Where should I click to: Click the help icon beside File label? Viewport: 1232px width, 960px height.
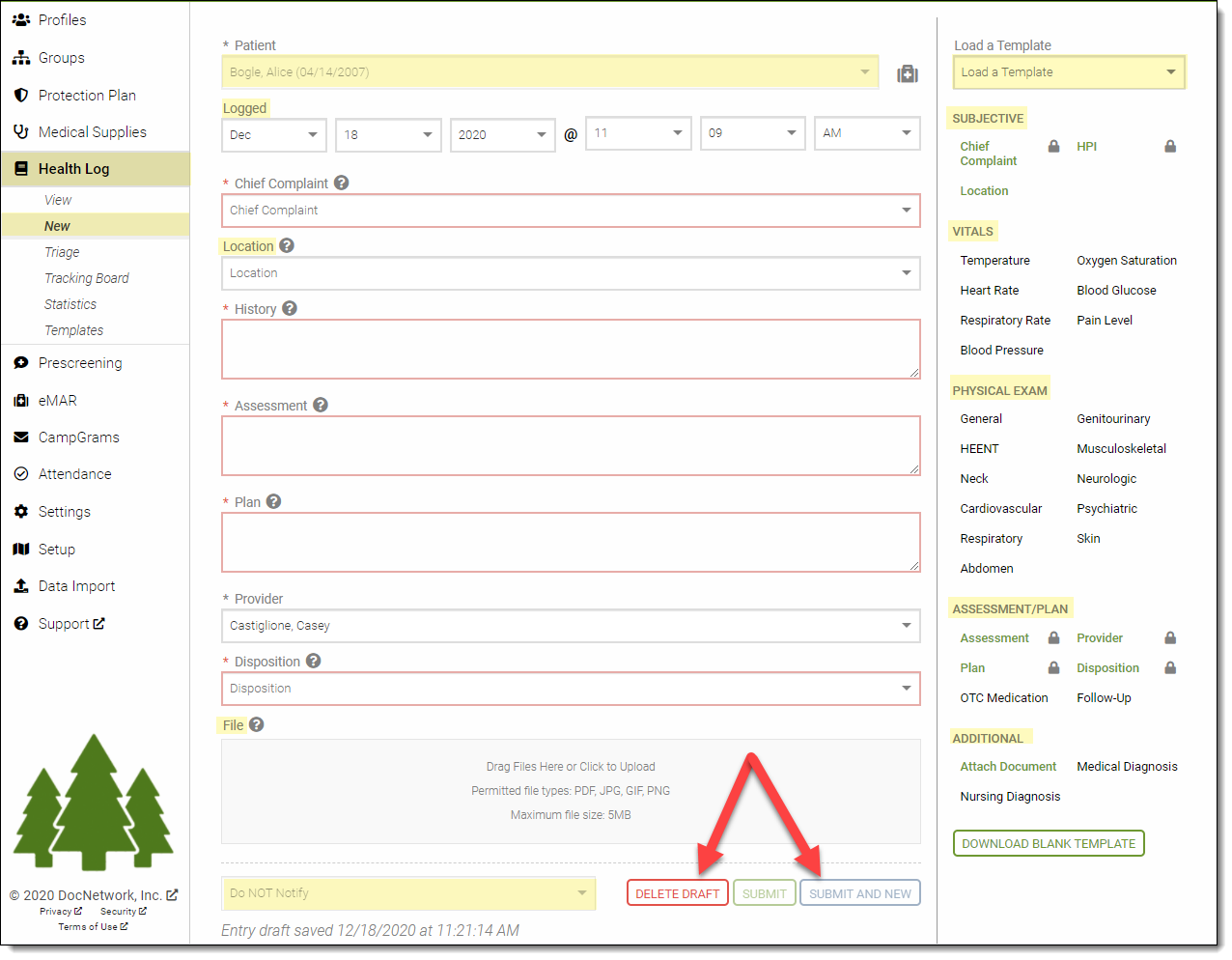pyautogui.click(x=257, y=724)
